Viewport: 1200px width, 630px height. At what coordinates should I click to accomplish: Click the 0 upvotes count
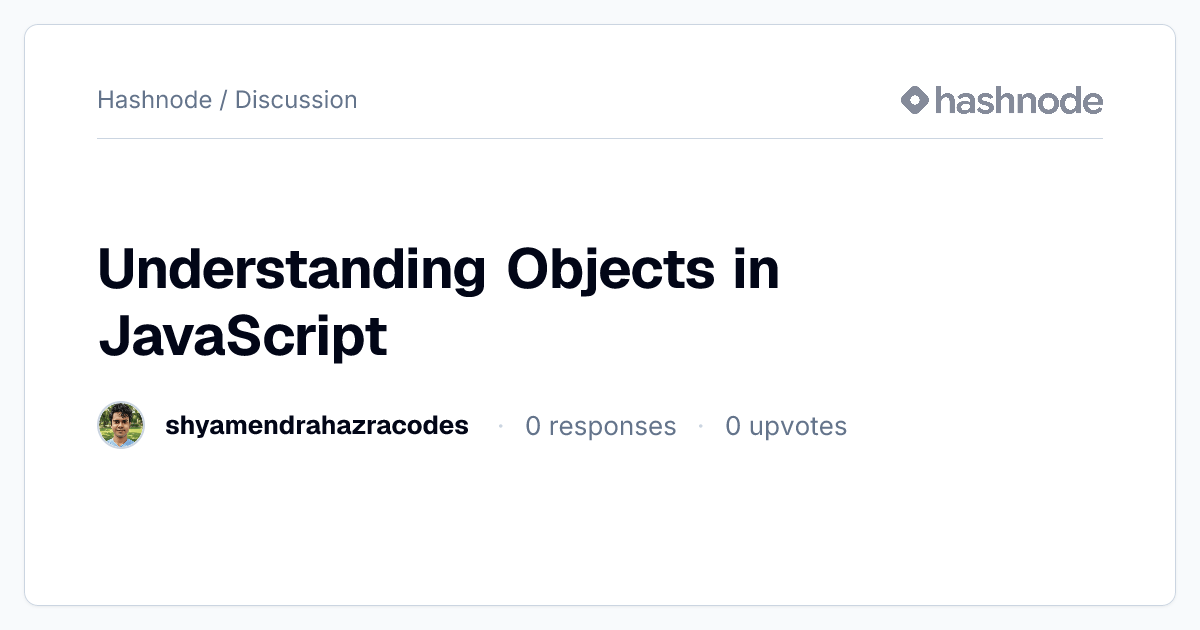(x=786, y=427)
